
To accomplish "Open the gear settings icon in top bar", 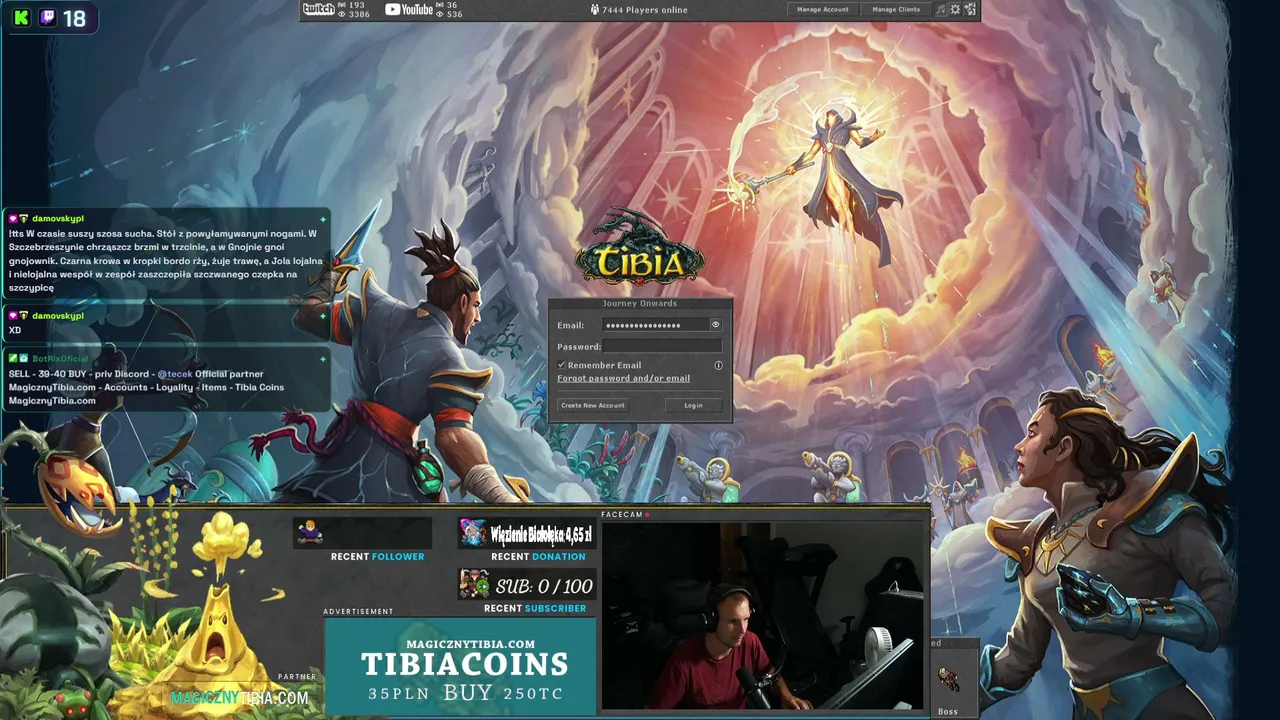I will 955,9.
